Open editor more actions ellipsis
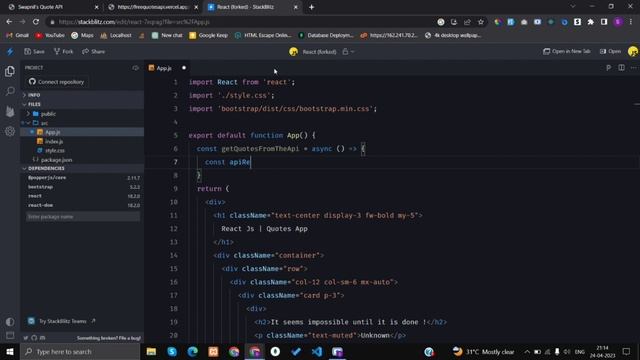Image resolution: width=640 pixels, height=360 pixels. [633, 68]
